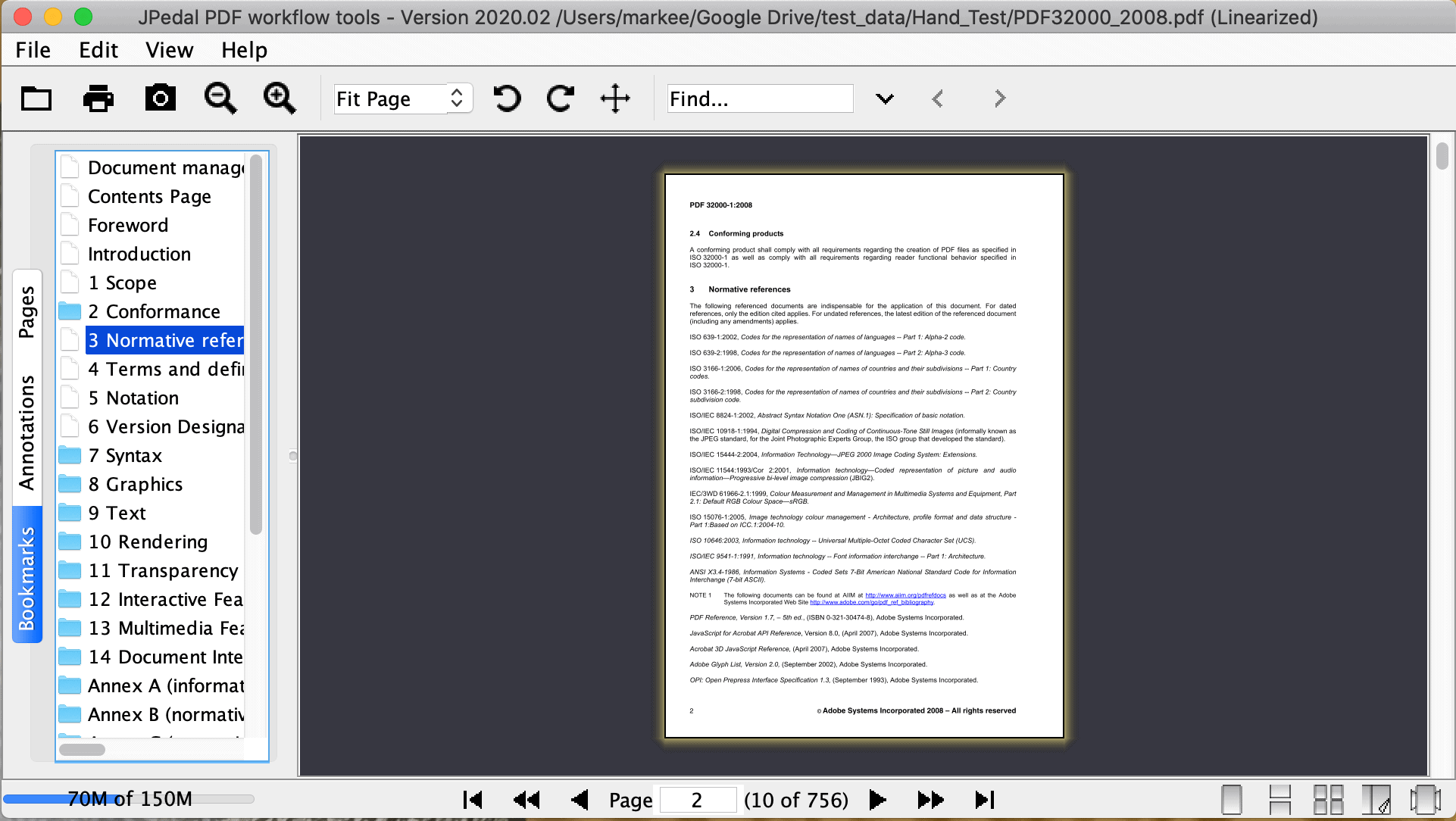
Task: Open the Contents Page bookmark
Action: pos(149,196)
